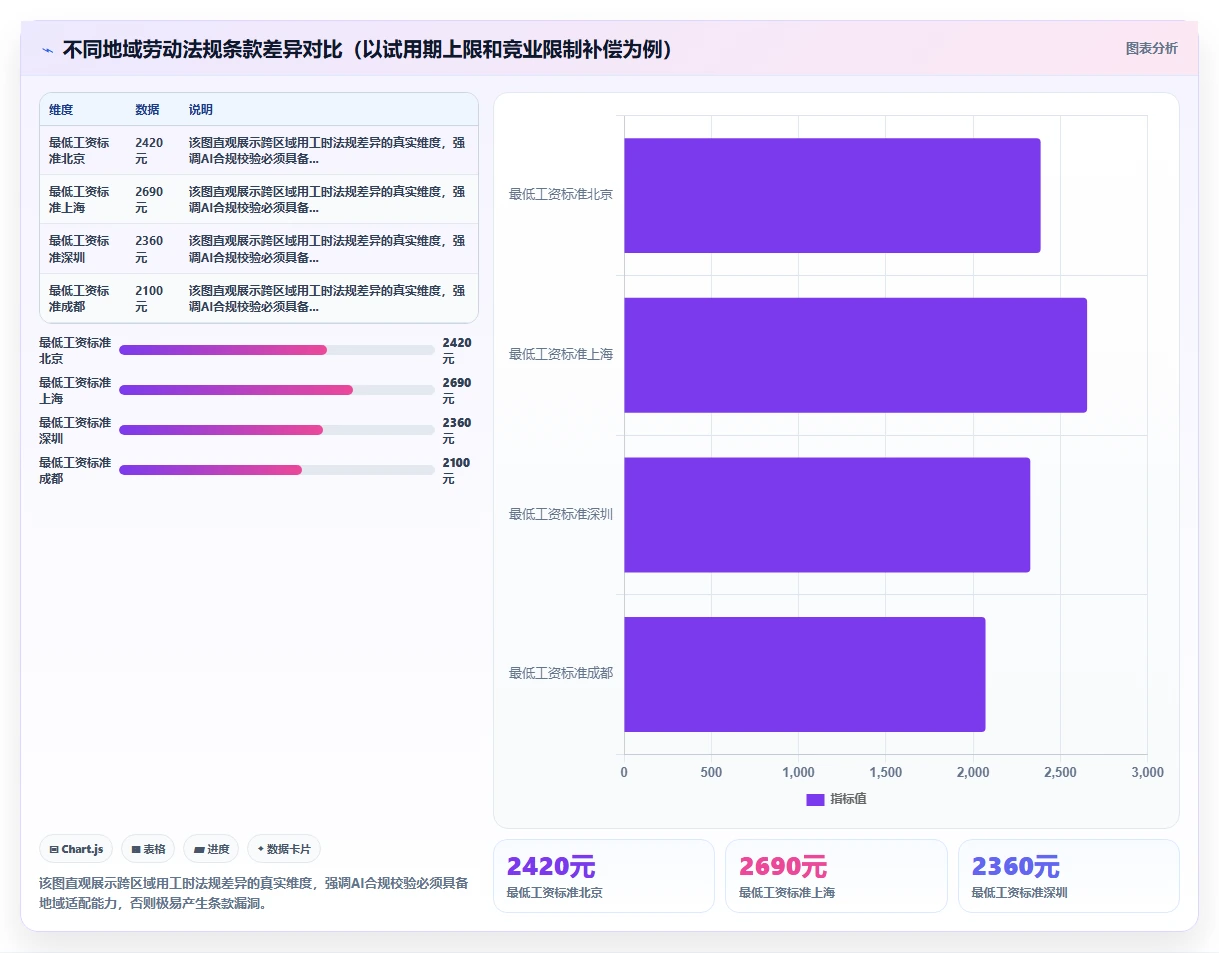Click the 最低工资标准深圳 progress bar
The image size is (1219, 953).
[x=276, y=430]
